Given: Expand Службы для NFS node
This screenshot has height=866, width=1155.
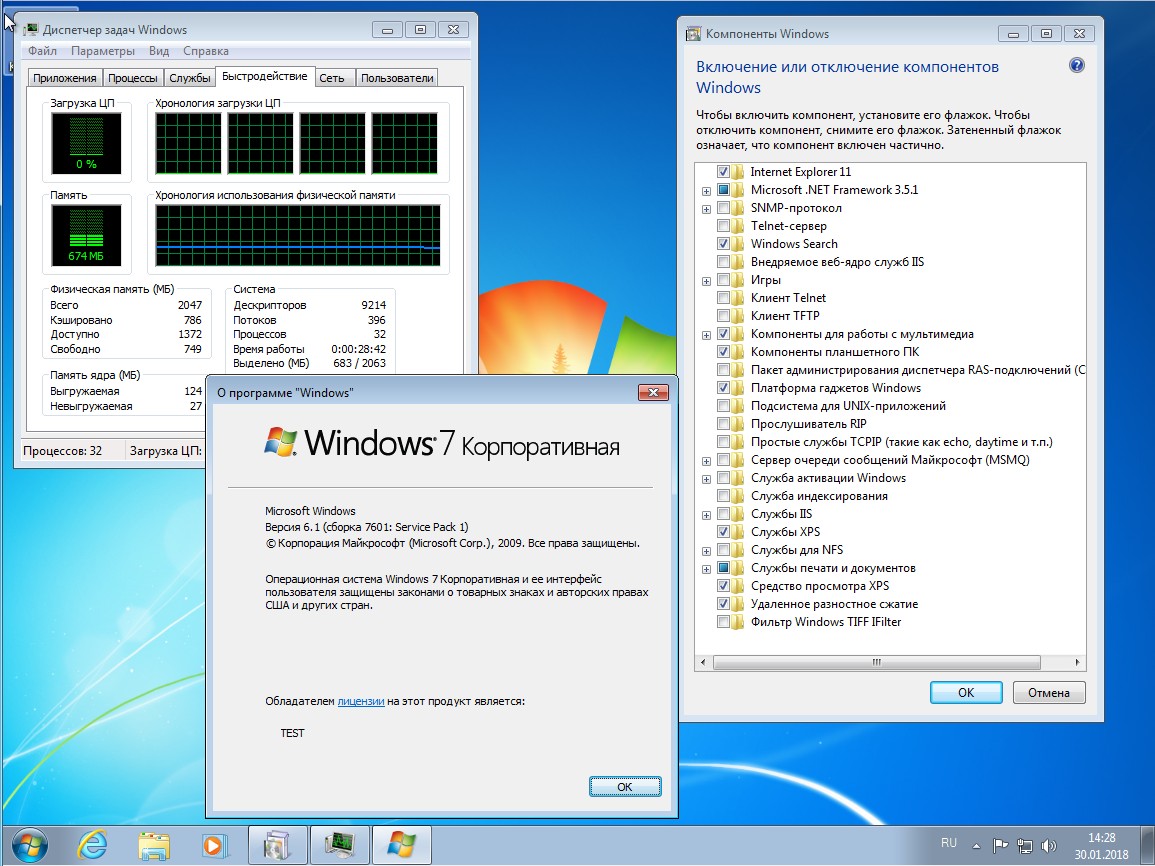Looking at the screenshot, I should point(706,552).
